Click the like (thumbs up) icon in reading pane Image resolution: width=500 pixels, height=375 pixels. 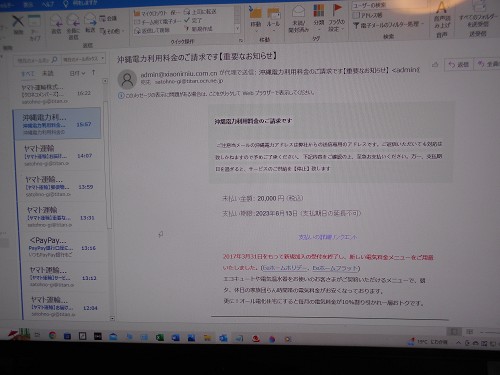click(435, 64)
